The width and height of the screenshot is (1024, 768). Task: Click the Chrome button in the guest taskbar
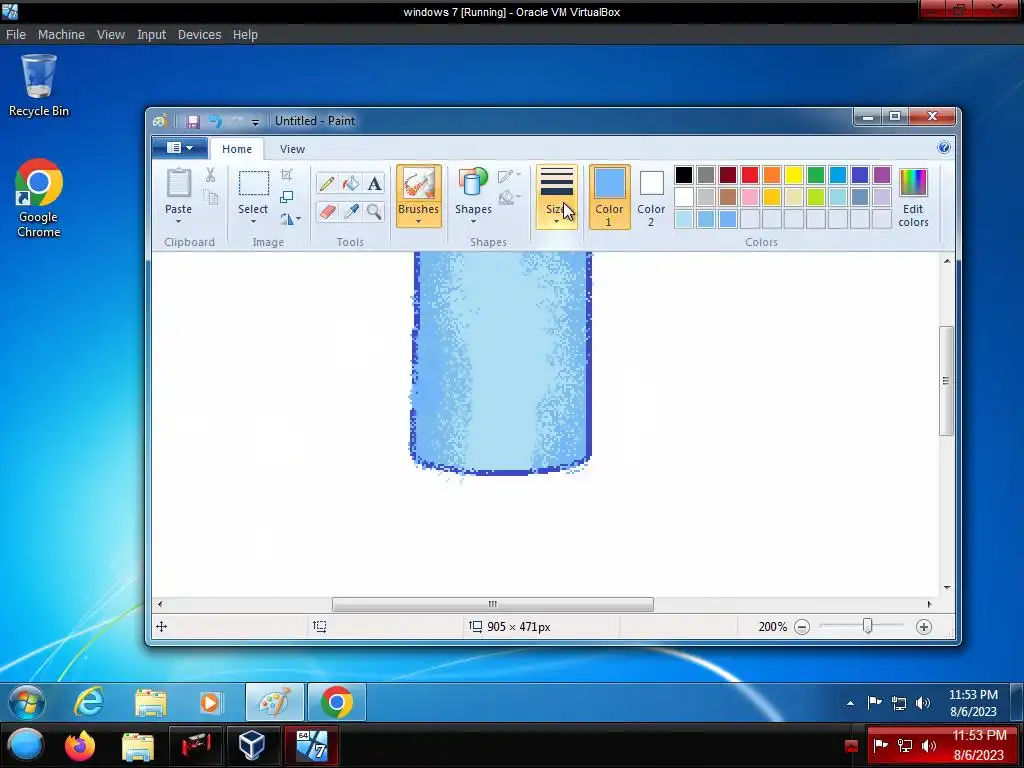coord(336,702)
